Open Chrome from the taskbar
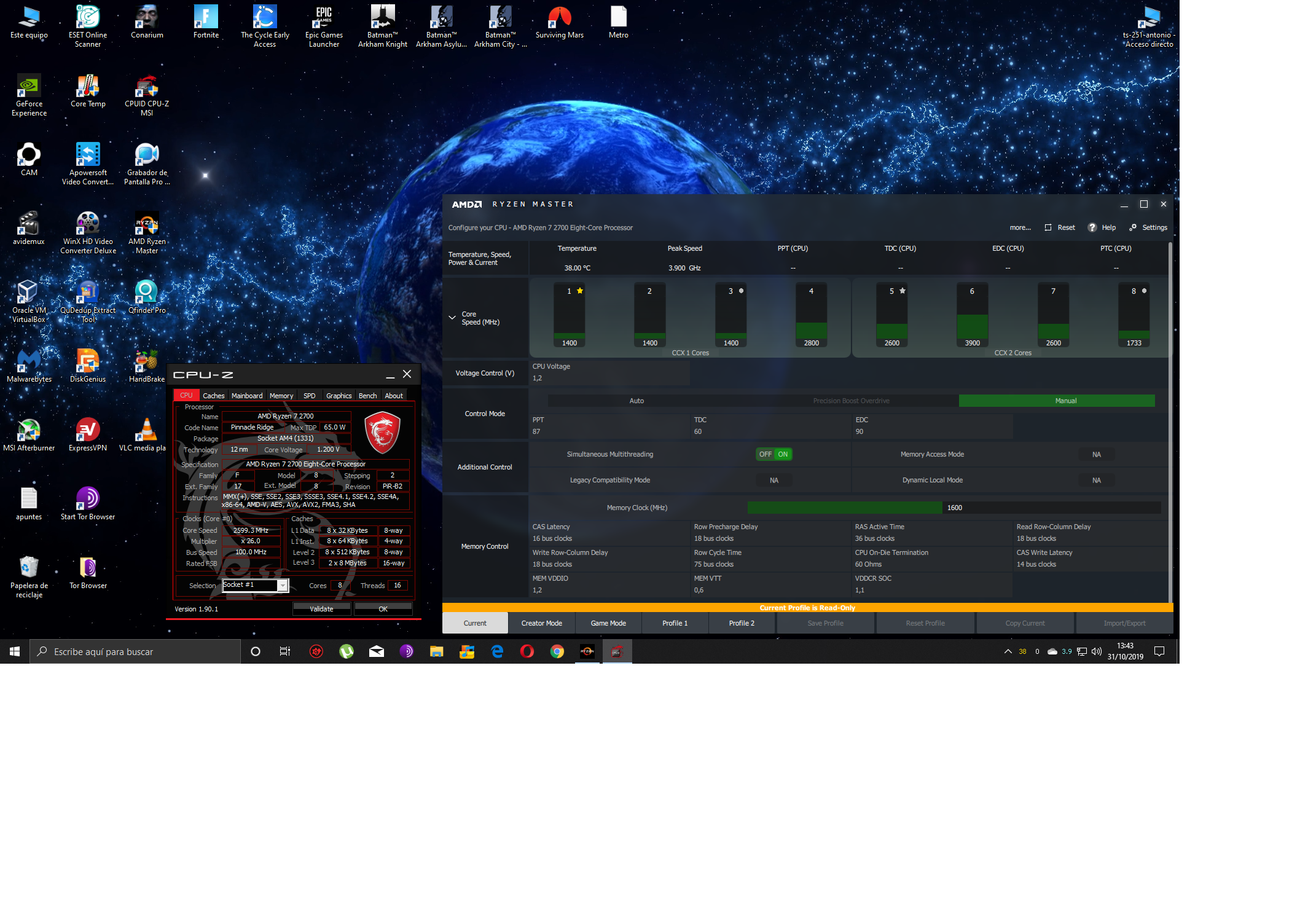This screenshot has width=1316, height=923. [x=557, y=651]
